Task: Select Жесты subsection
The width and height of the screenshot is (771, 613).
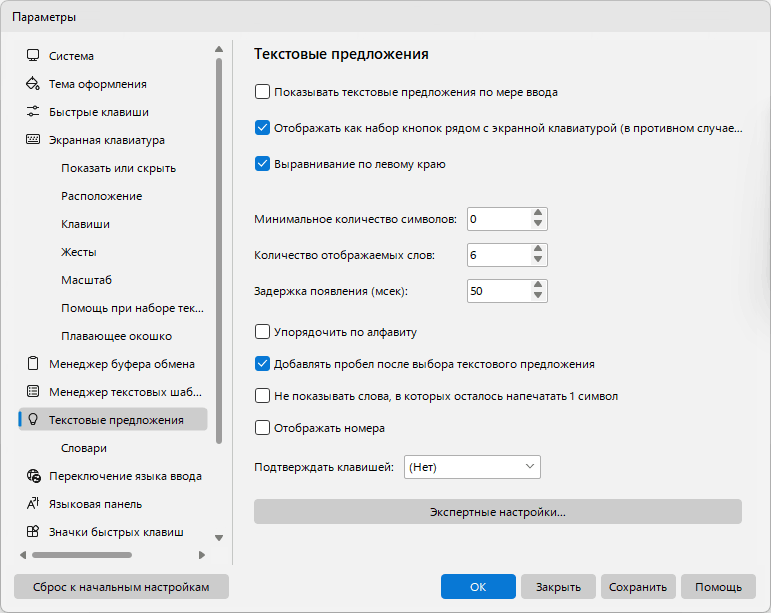Action: click(79, 252)
